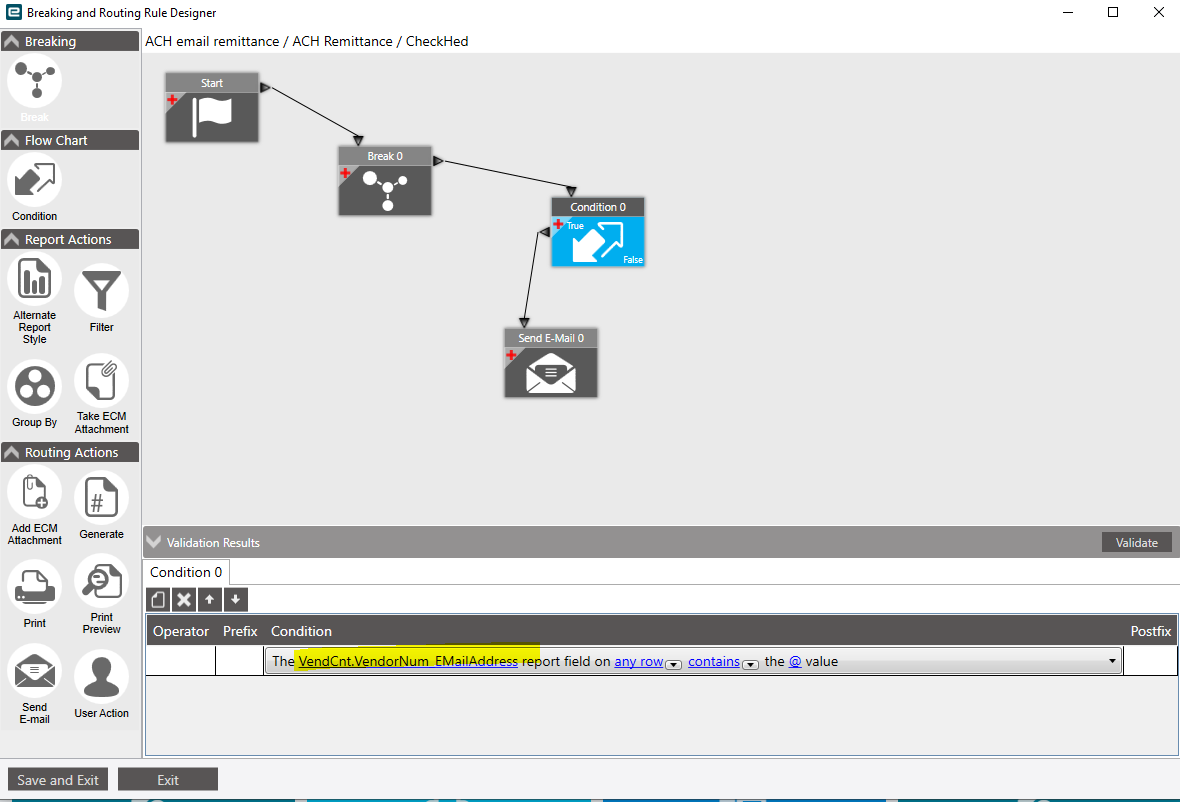Click red plus on Break 0 node
This screenshot has width=1180, height=802.
click(x=345, y=173)
